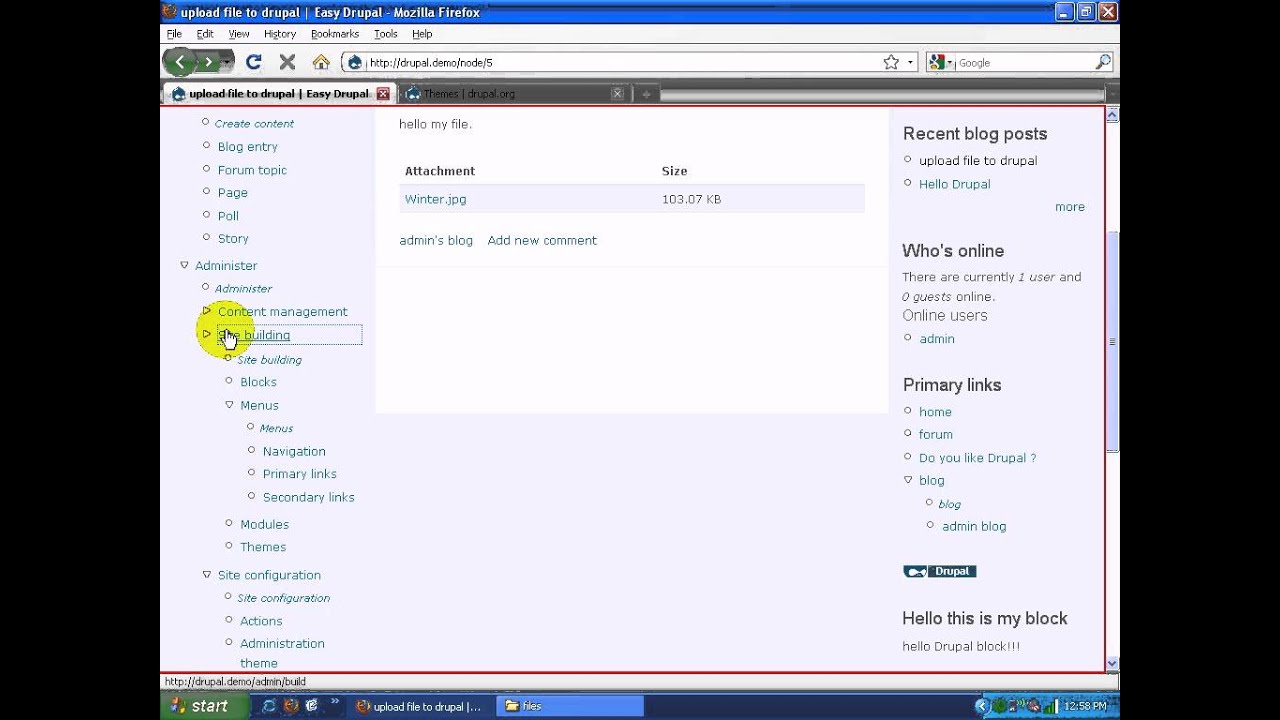Screen dimensions: 1280x720
Task: Open the history dropdown beside navigation arrows
Action: pos(228,62)
